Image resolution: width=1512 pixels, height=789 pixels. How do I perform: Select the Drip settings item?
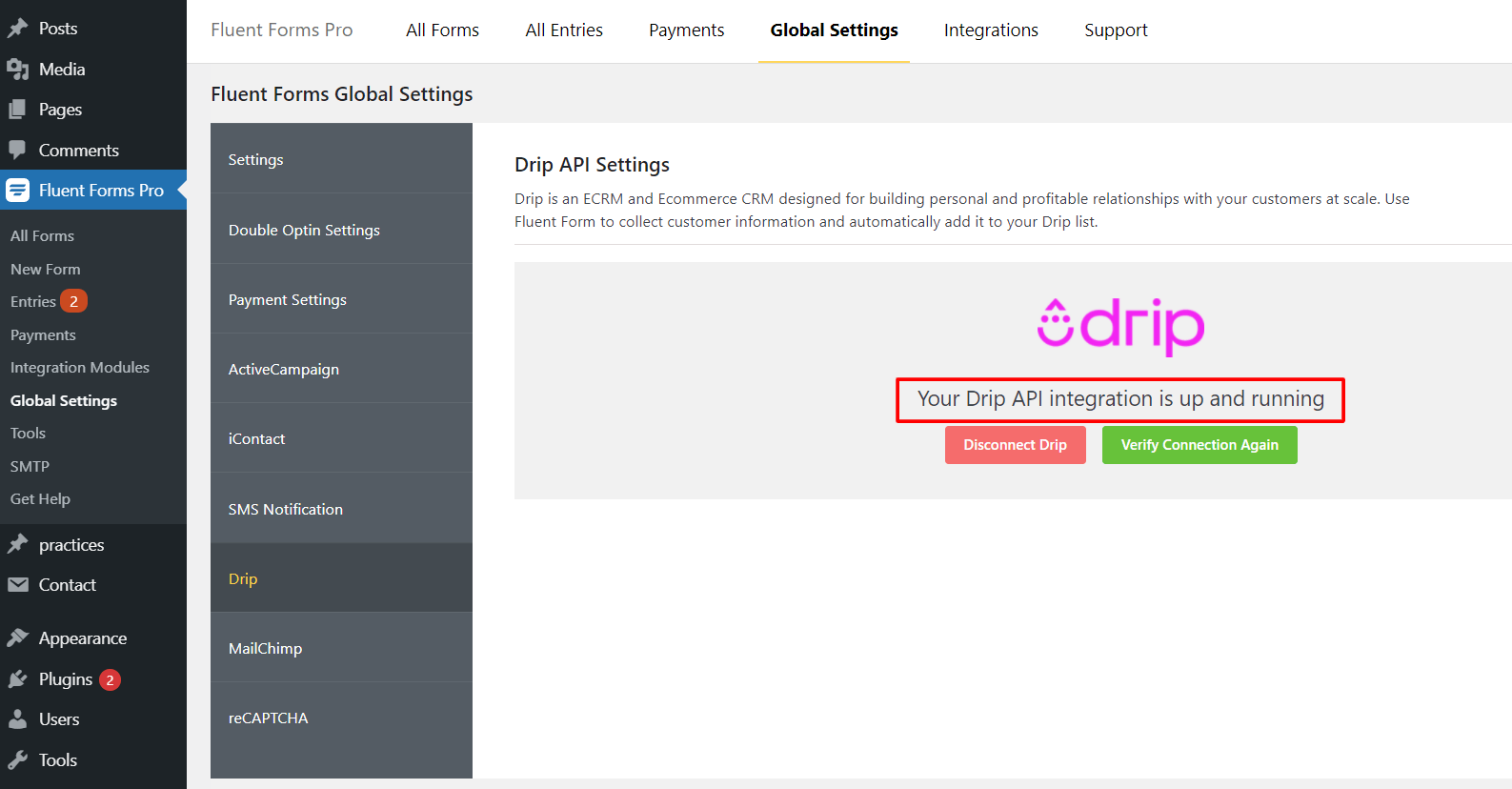[x=341, y=578]
